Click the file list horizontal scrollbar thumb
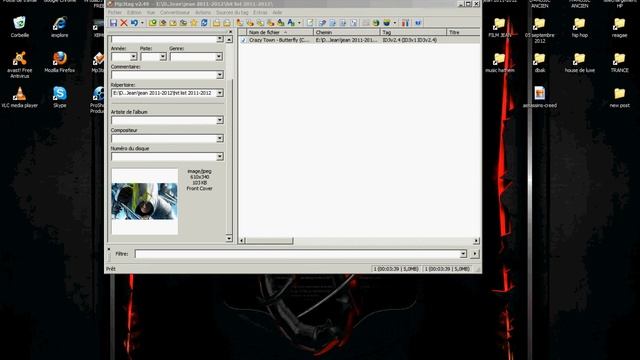 [269, 241]
